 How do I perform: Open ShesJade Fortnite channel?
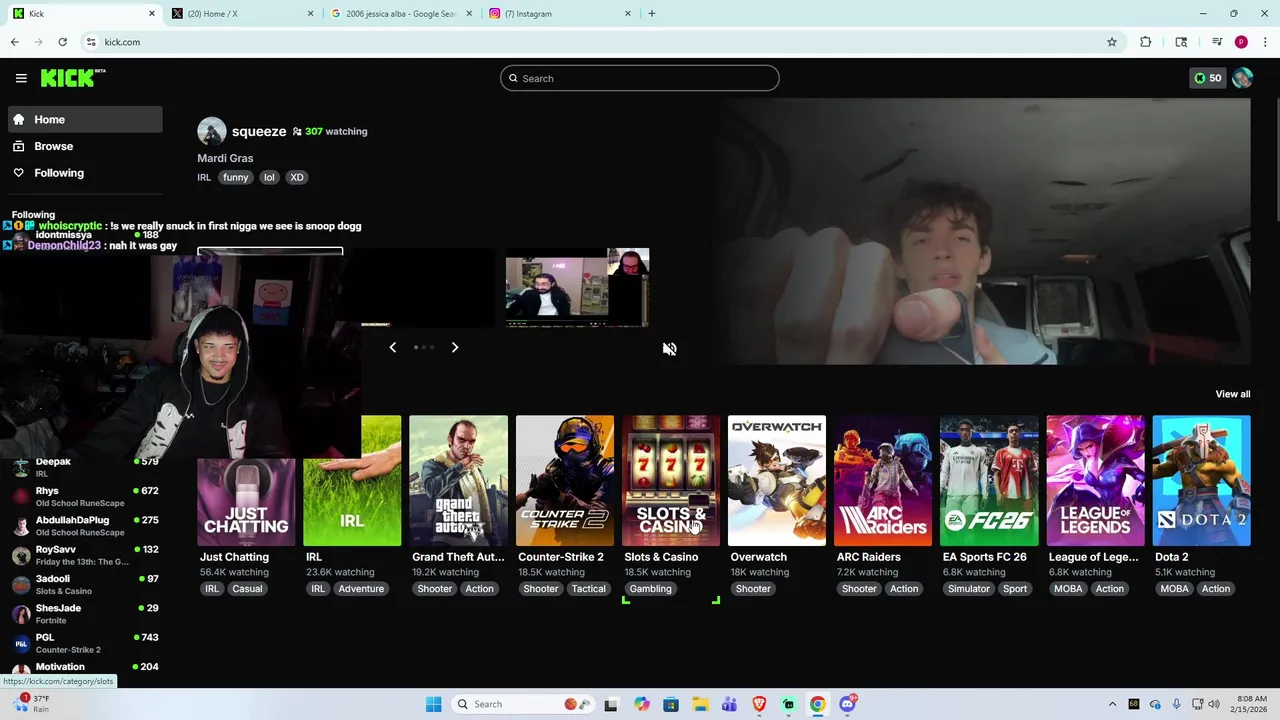(85, 614)
